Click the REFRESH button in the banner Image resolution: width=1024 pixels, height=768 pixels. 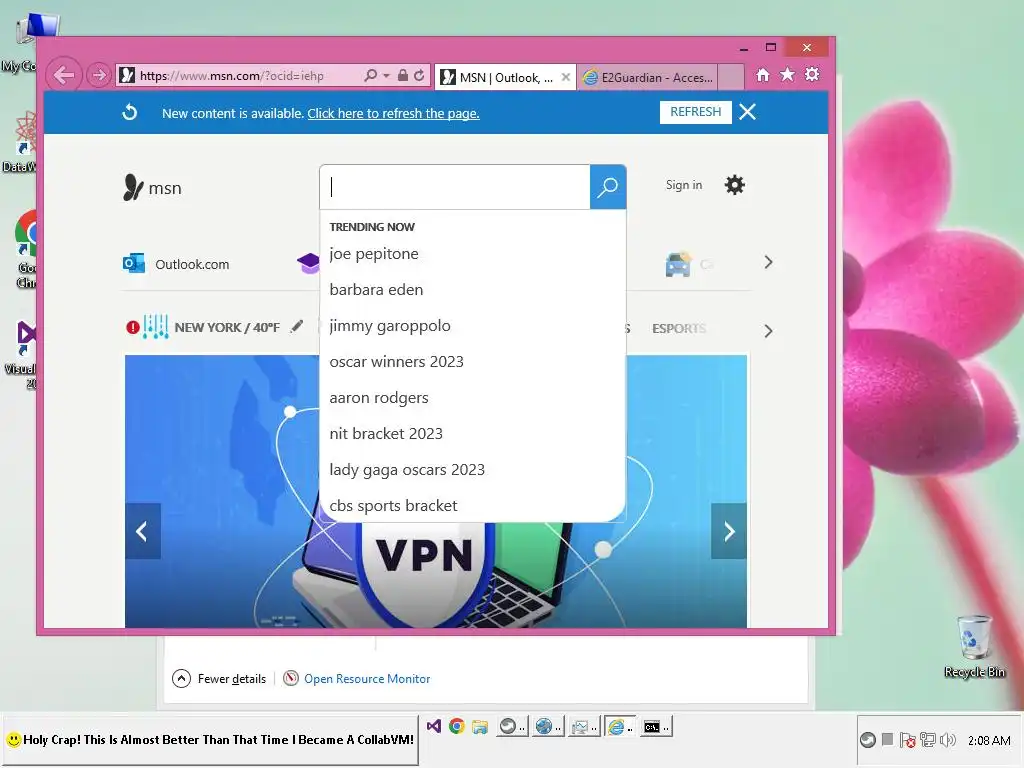696,112
